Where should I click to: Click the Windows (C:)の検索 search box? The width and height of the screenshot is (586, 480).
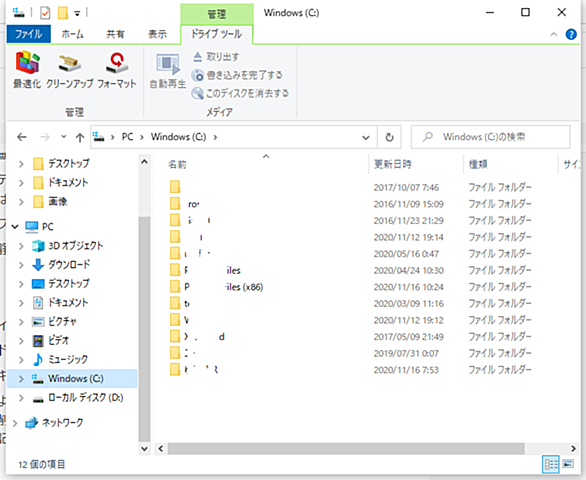tap(491, 137)
